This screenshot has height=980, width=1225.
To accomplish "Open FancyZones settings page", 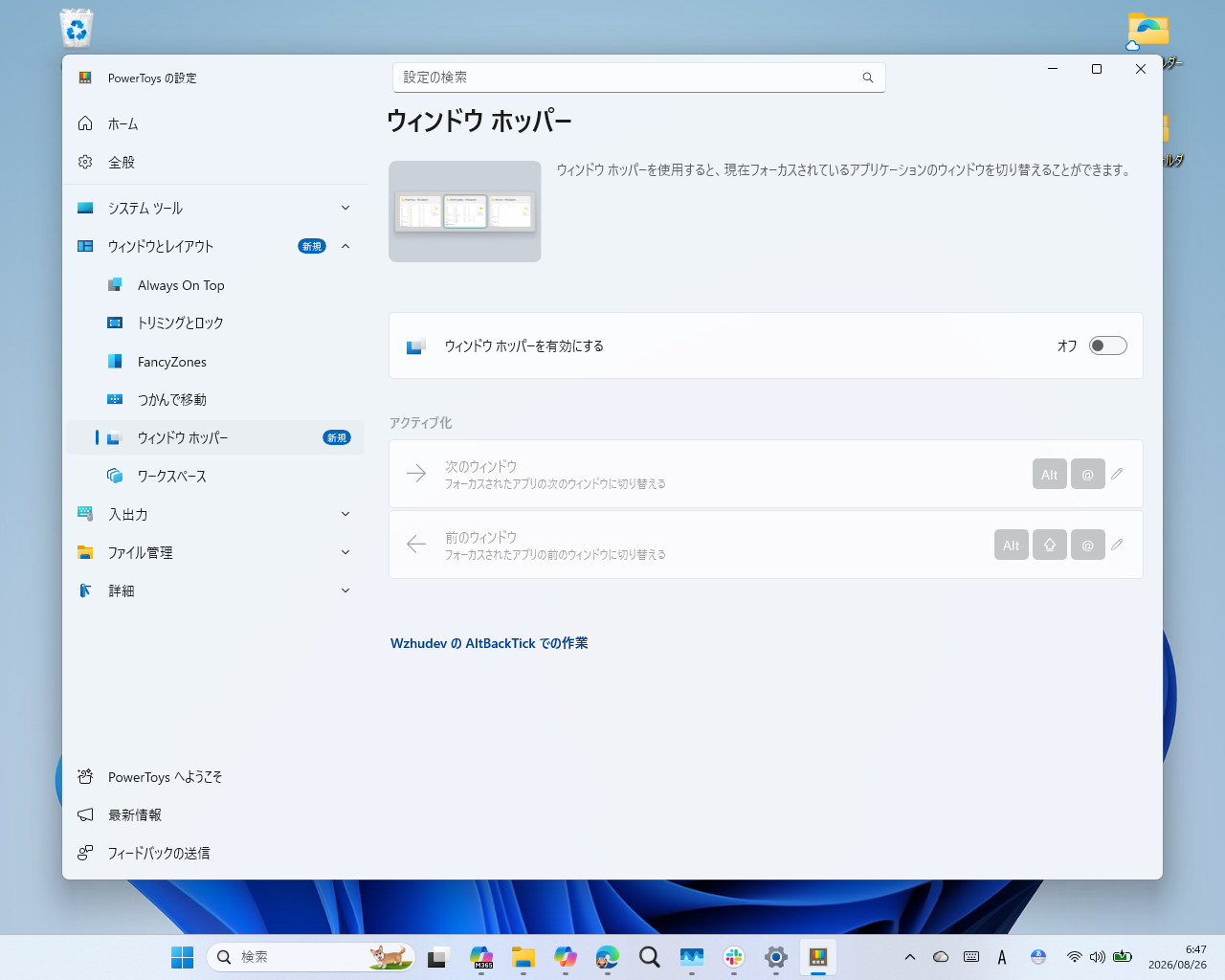I will tap(215, 362).
